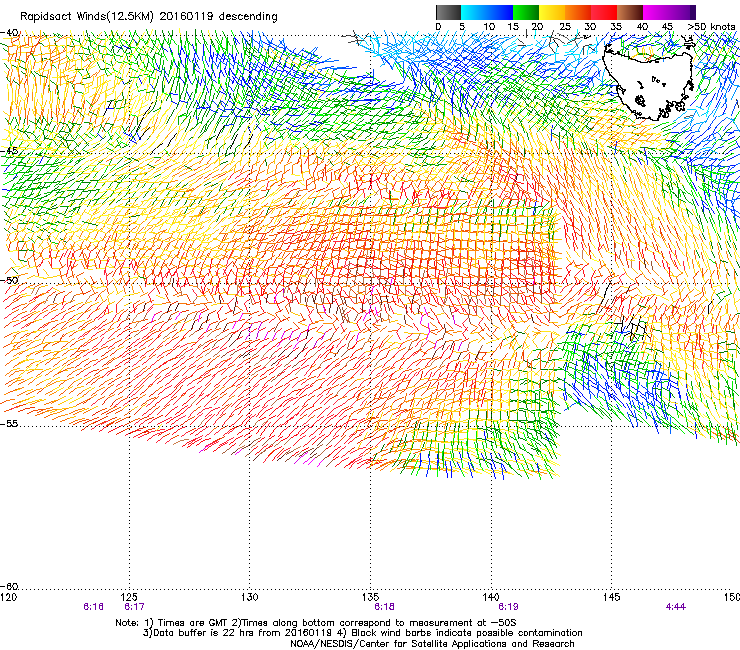Click the green 15-20 knots legend segment

click(x=526, y=12)
